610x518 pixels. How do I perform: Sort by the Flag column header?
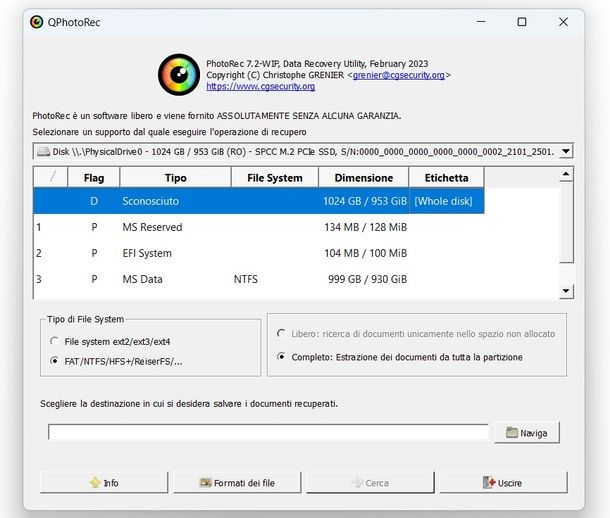click(94, 178)
